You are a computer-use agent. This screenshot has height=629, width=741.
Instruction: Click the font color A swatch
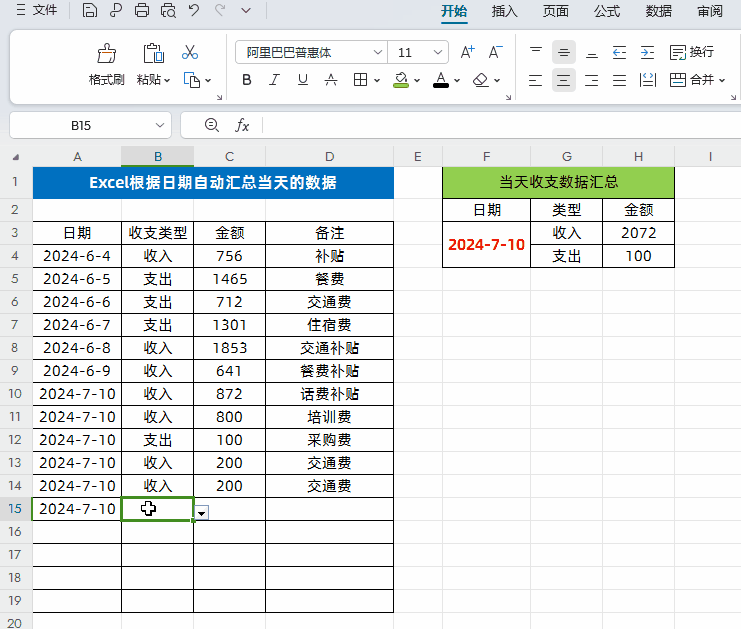click(441, 80)
